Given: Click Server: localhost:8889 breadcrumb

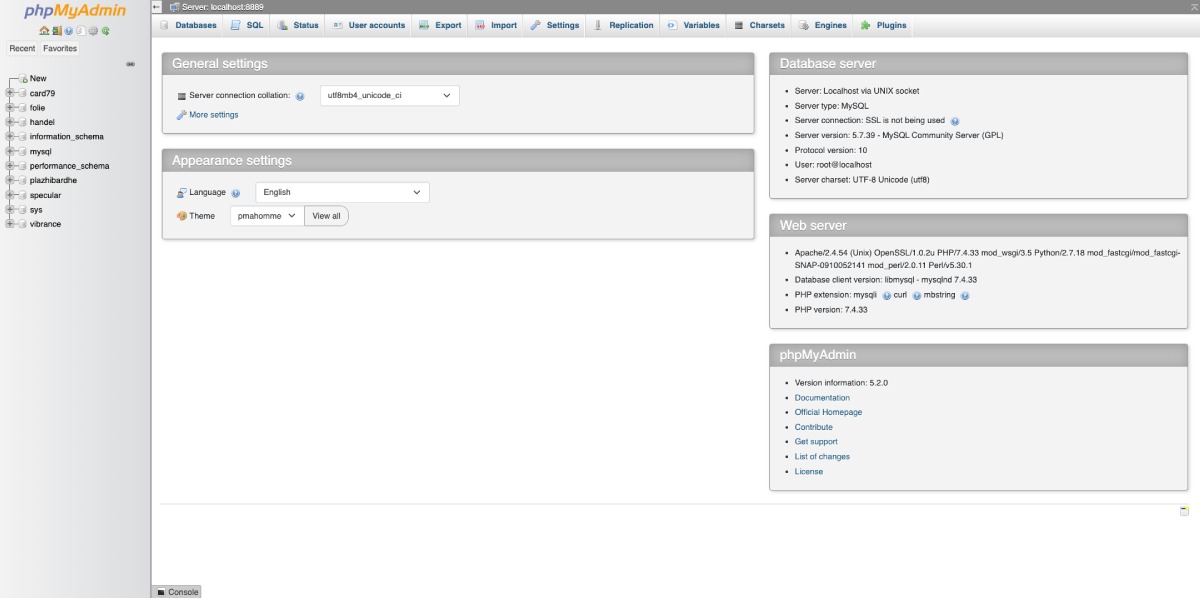Looking at the screenshot, I should click(x=223, y=7).
